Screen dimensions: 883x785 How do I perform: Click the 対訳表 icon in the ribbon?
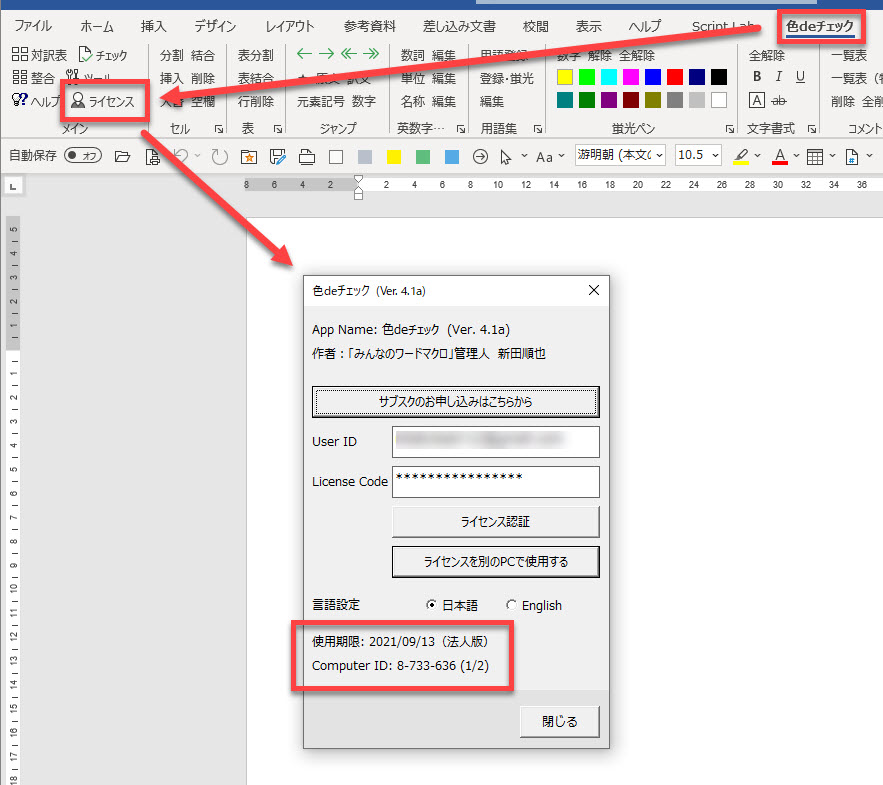pyautogui.click(x=20, y=55)
